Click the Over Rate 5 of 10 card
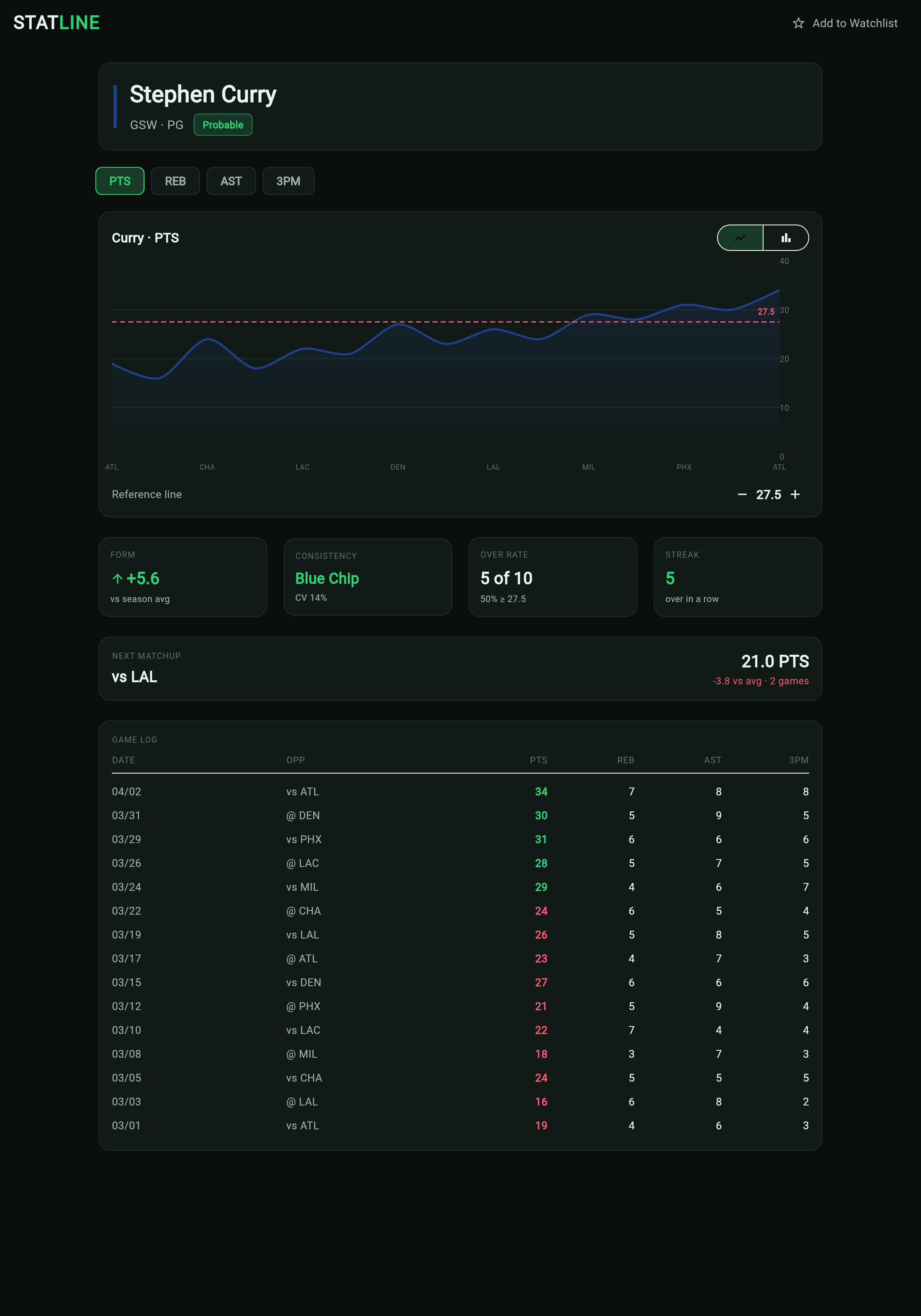The width and height of the screenshot is (921, 1316). pyautogui.click(x=553, y=577)
